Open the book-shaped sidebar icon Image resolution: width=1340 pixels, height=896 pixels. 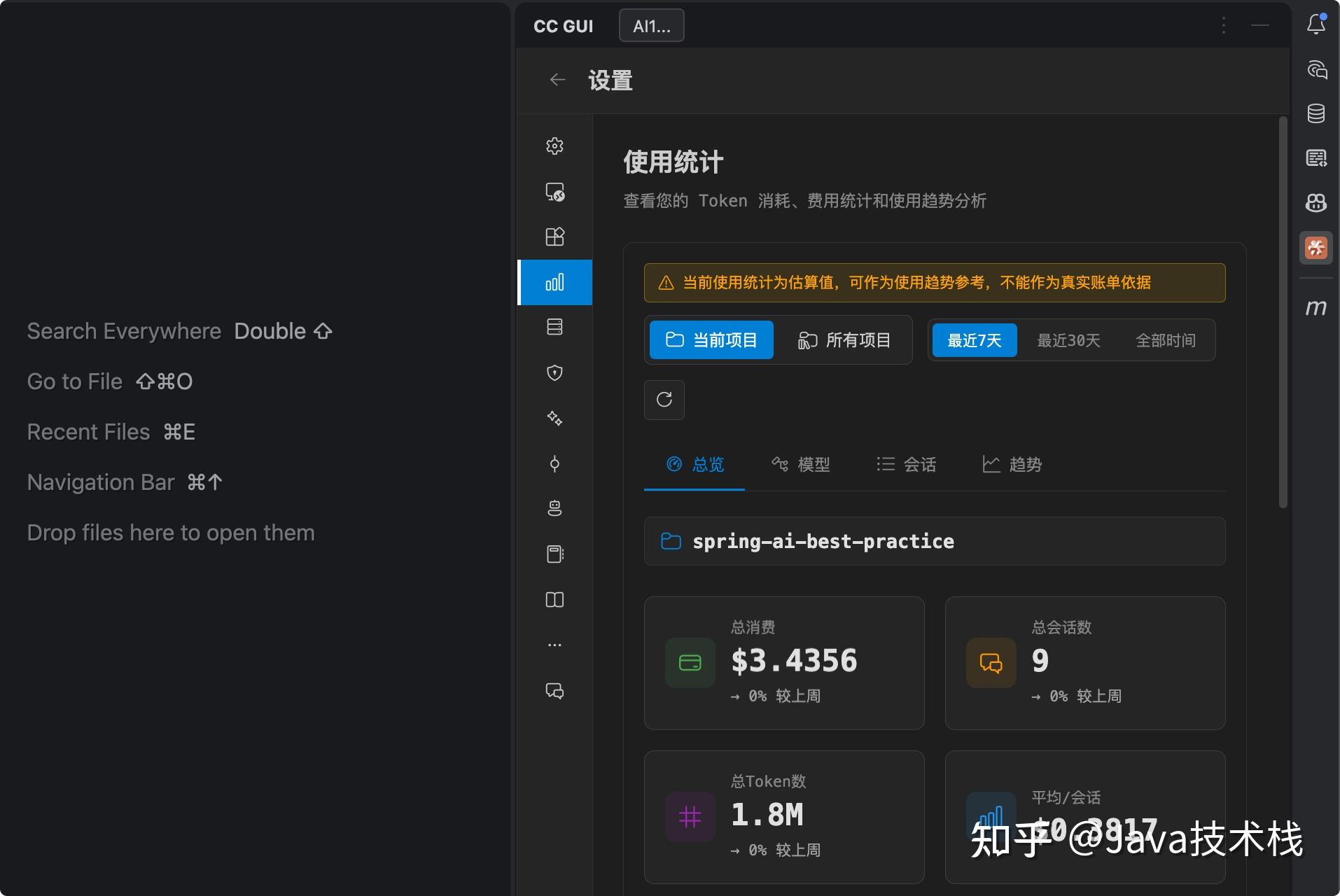click(554, 599)
